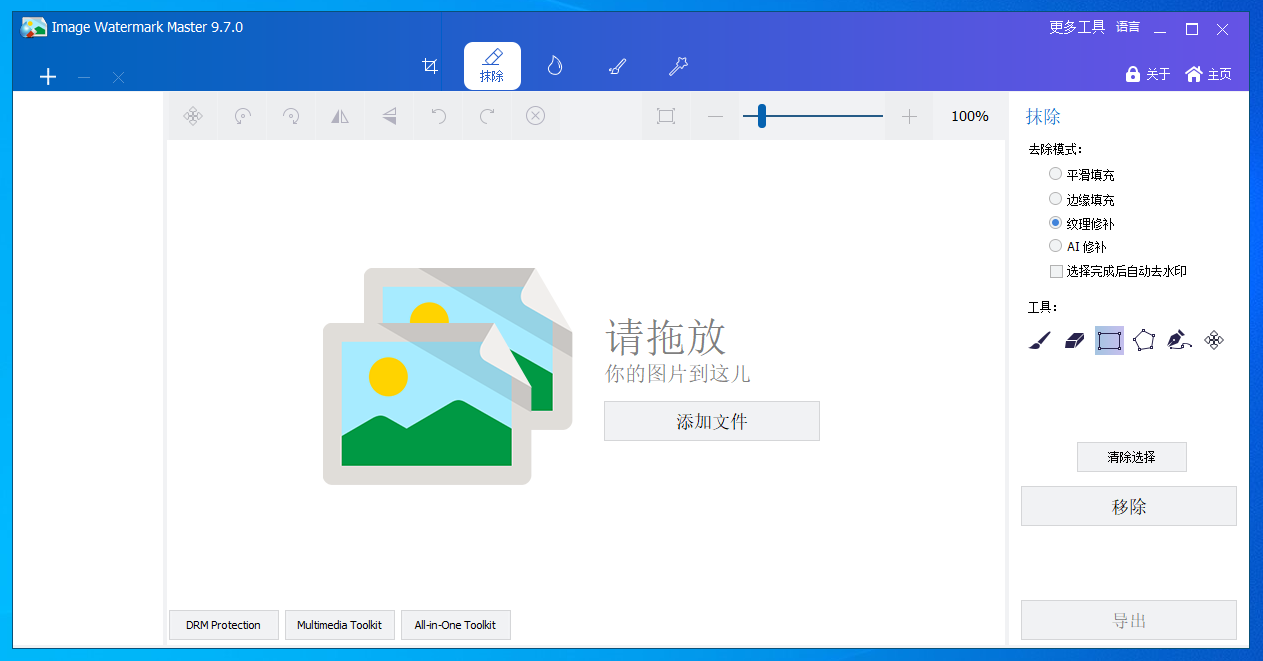Click the plus icon to add image
Image resolution: width=1263 pixels, height=661 pixels.
48,77
